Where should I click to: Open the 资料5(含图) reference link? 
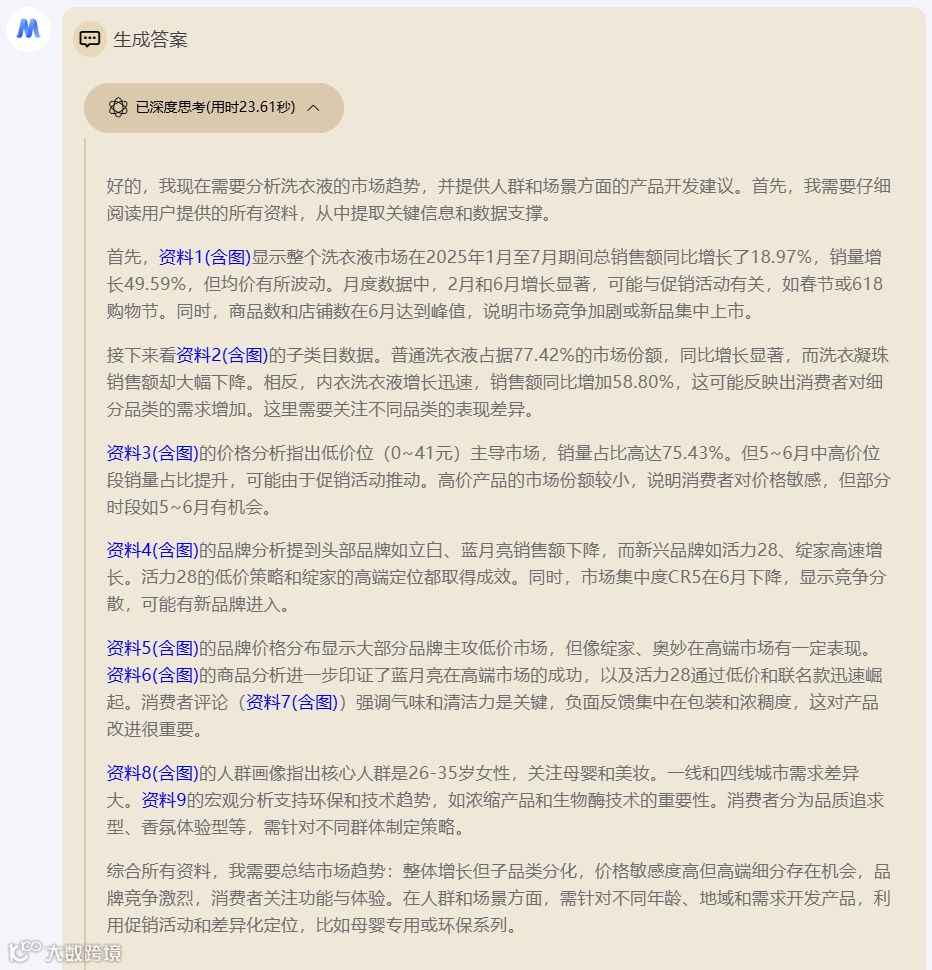pyautogui.click(x=152, y=648)
